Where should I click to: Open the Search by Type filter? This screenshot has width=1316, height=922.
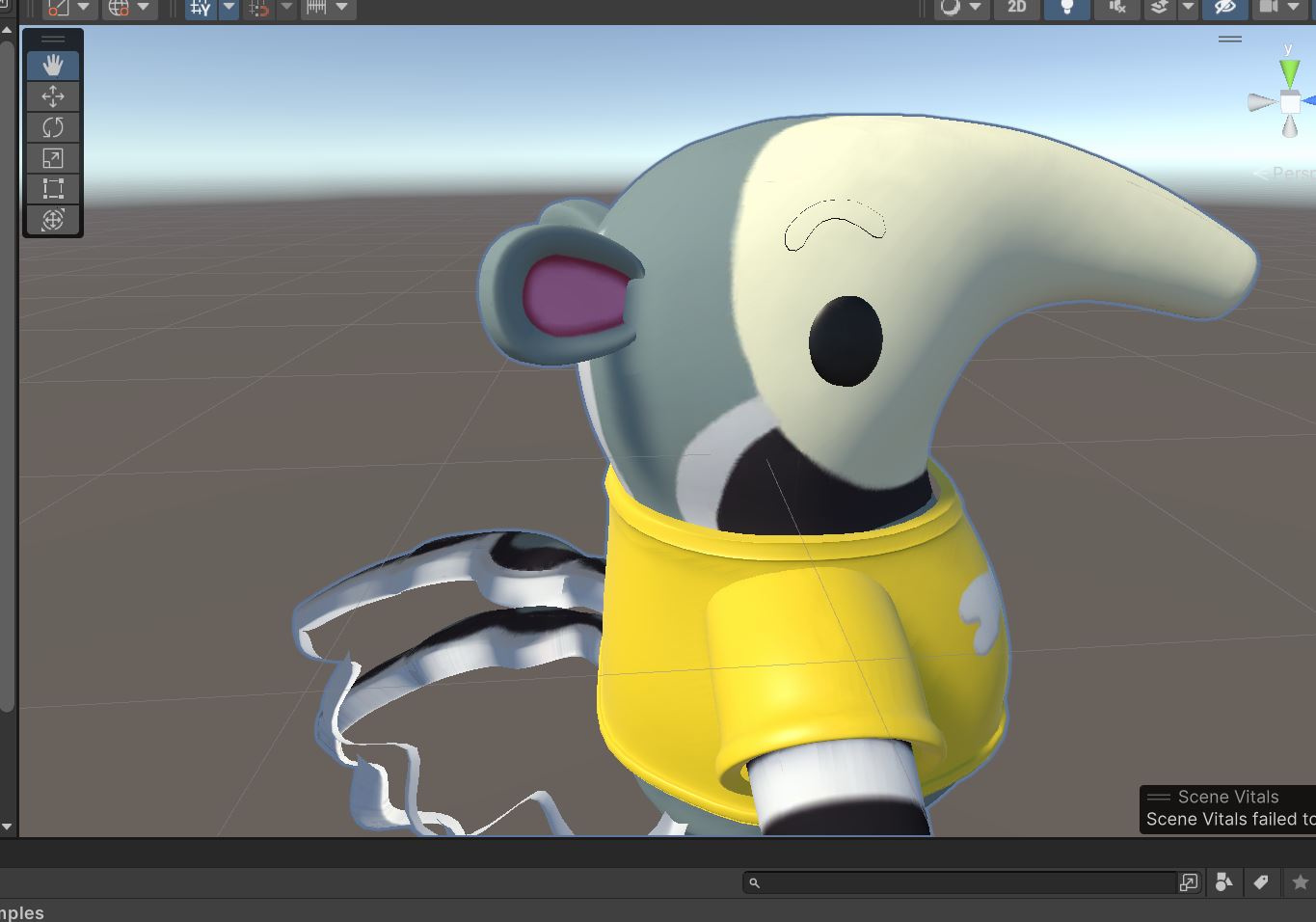coord(1224,882)
